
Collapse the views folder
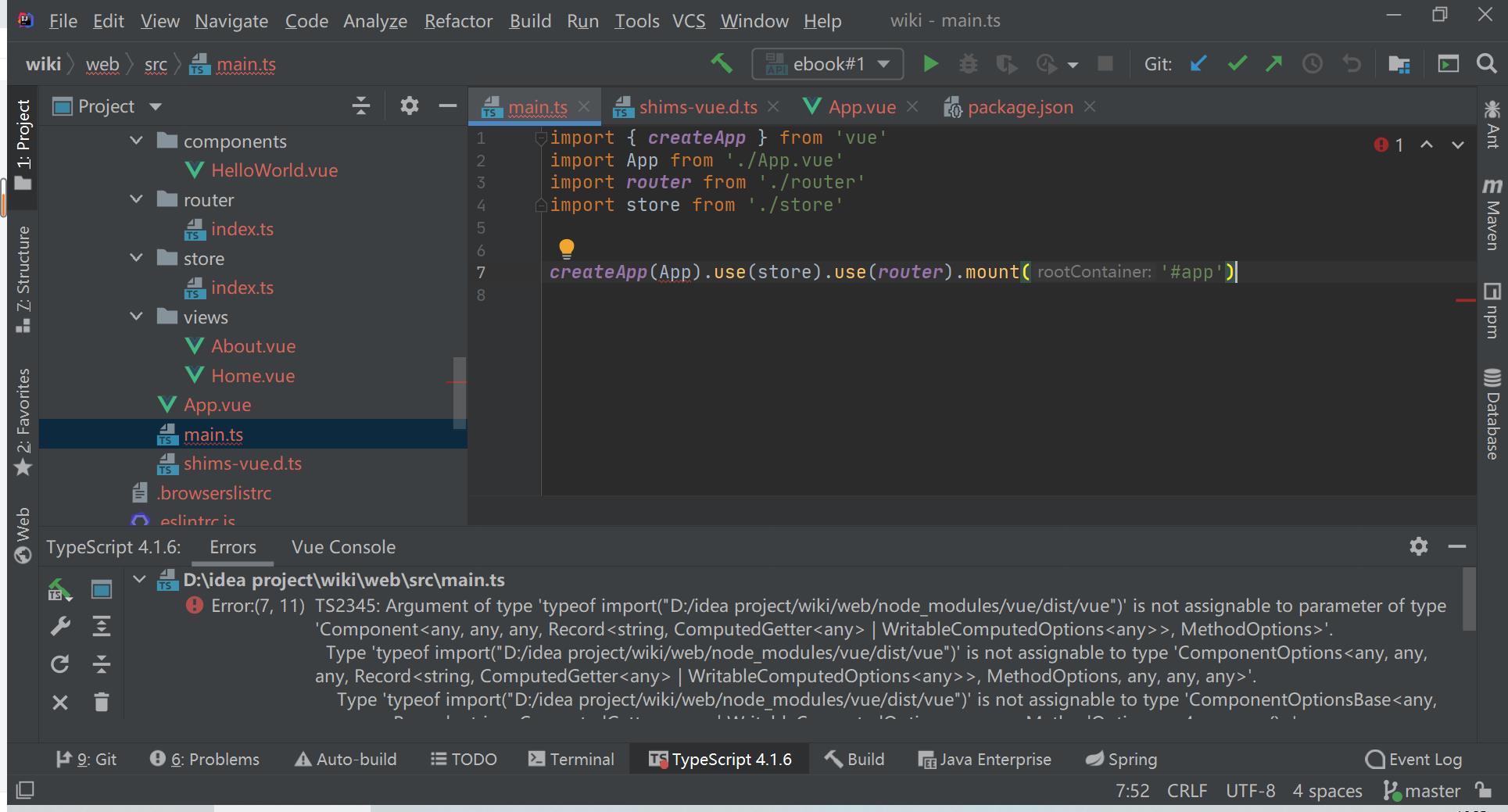point(136,317)
